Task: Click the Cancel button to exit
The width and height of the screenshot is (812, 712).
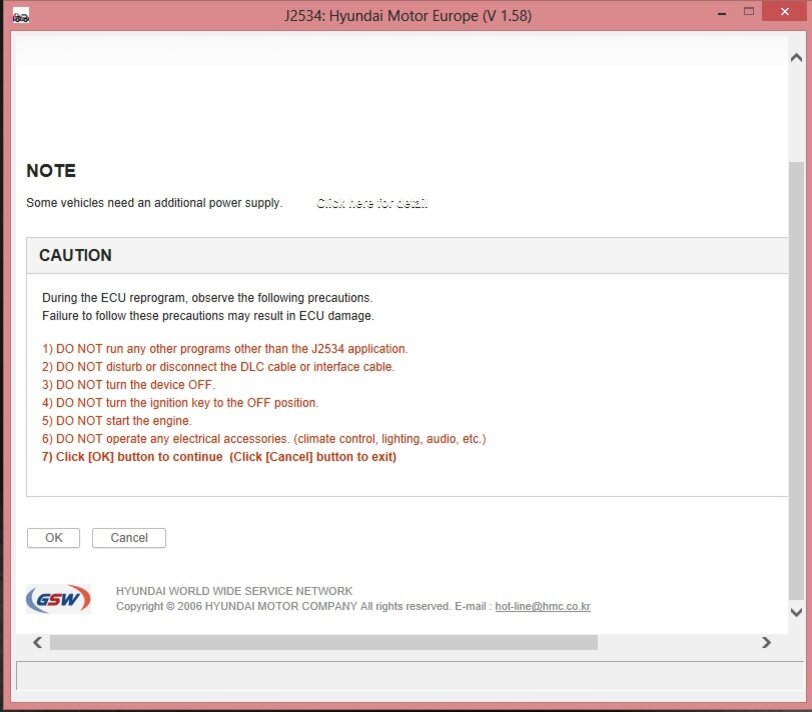Action: [129, 537]
